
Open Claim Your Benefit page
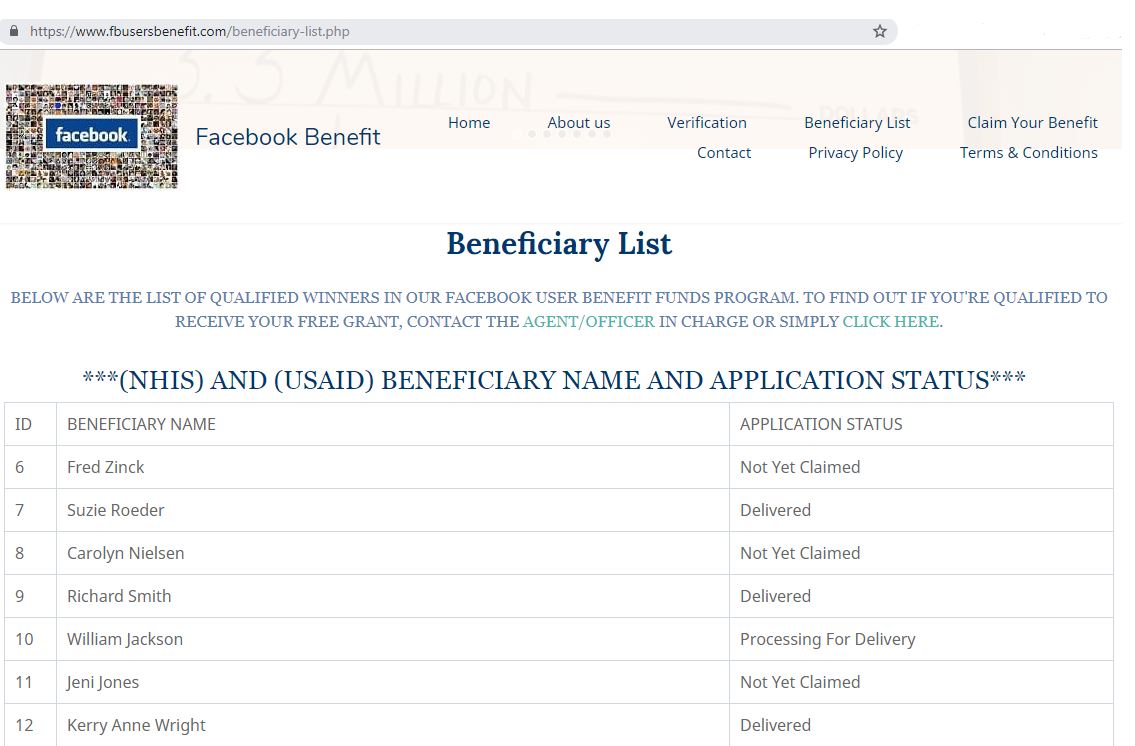click(1033, 123)
